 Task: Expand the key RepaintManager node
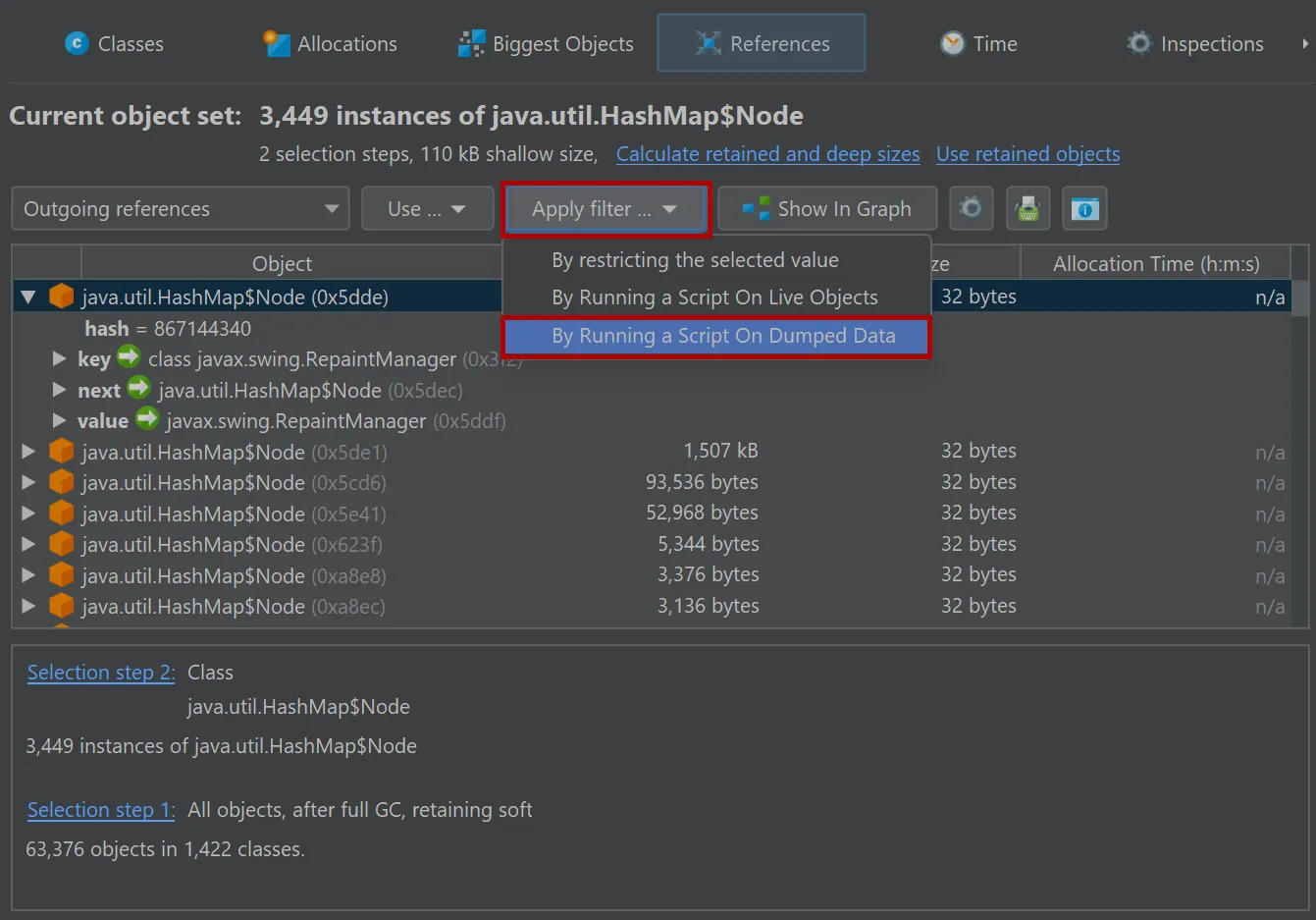[x=59, y=359]
